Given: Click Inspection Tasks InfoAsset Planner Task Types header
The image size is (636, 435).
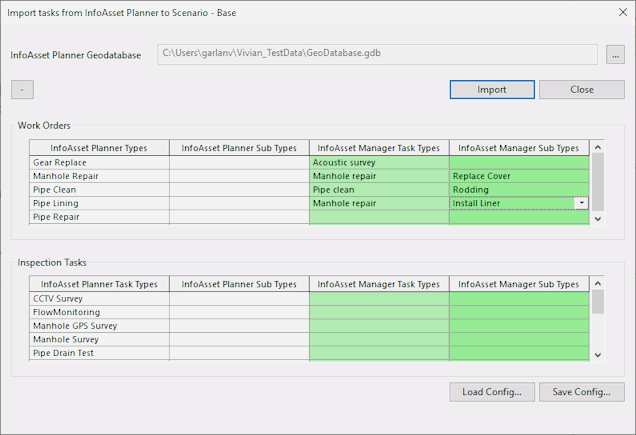Looking at the screenshot, I should click(99, 284).
